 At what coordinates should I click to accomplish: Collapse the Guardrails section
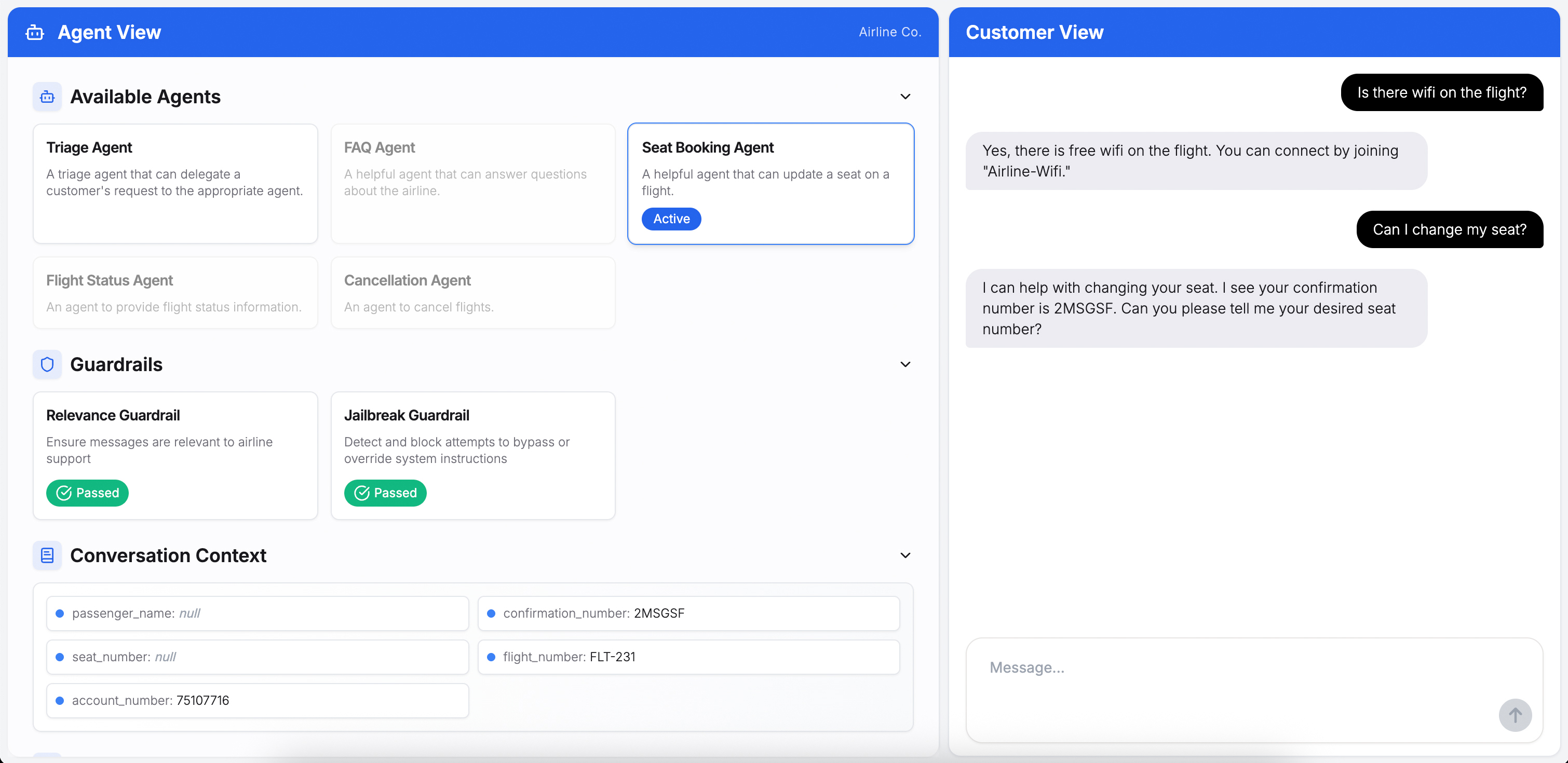click(905, 364)
